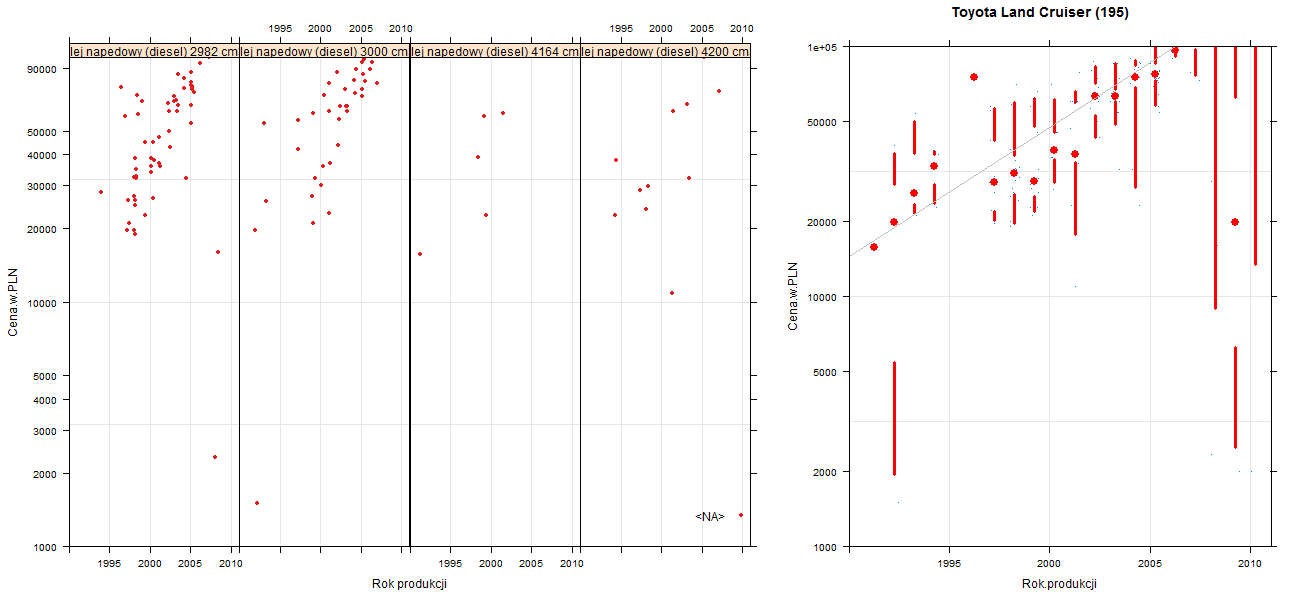Screen dimensions: 1300x600
Task: Click year tick 1995 below the 2982 cm panel
Action: tap(110, 564)
